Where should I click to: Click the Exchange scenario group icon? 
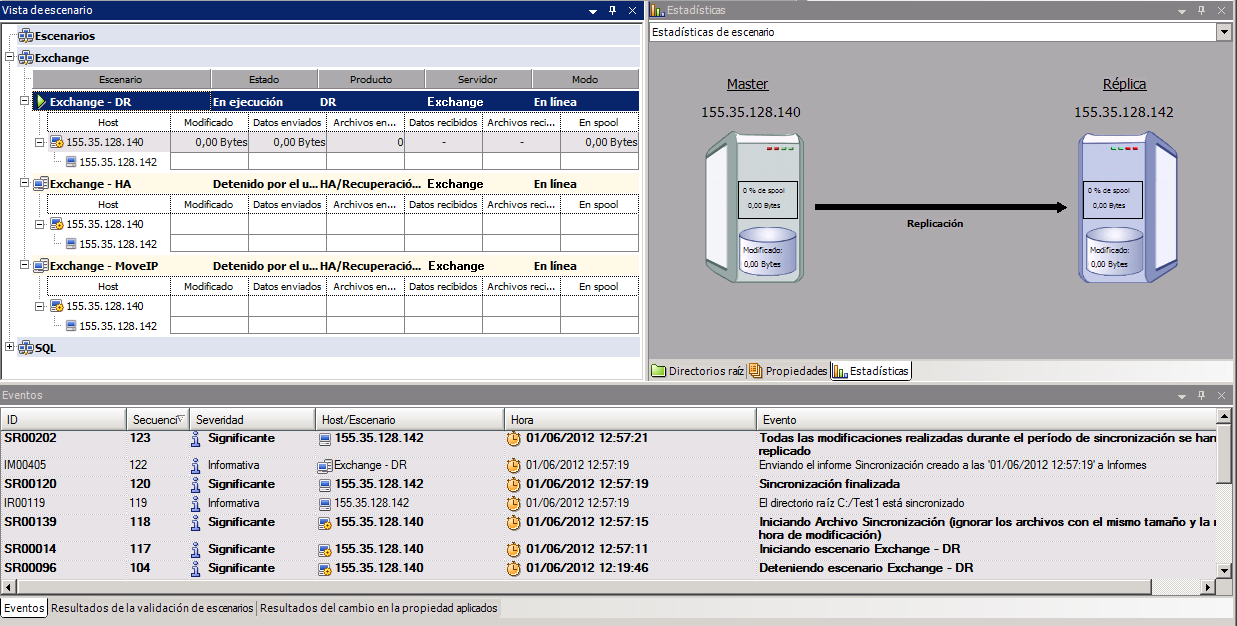[x=26, y=58]
